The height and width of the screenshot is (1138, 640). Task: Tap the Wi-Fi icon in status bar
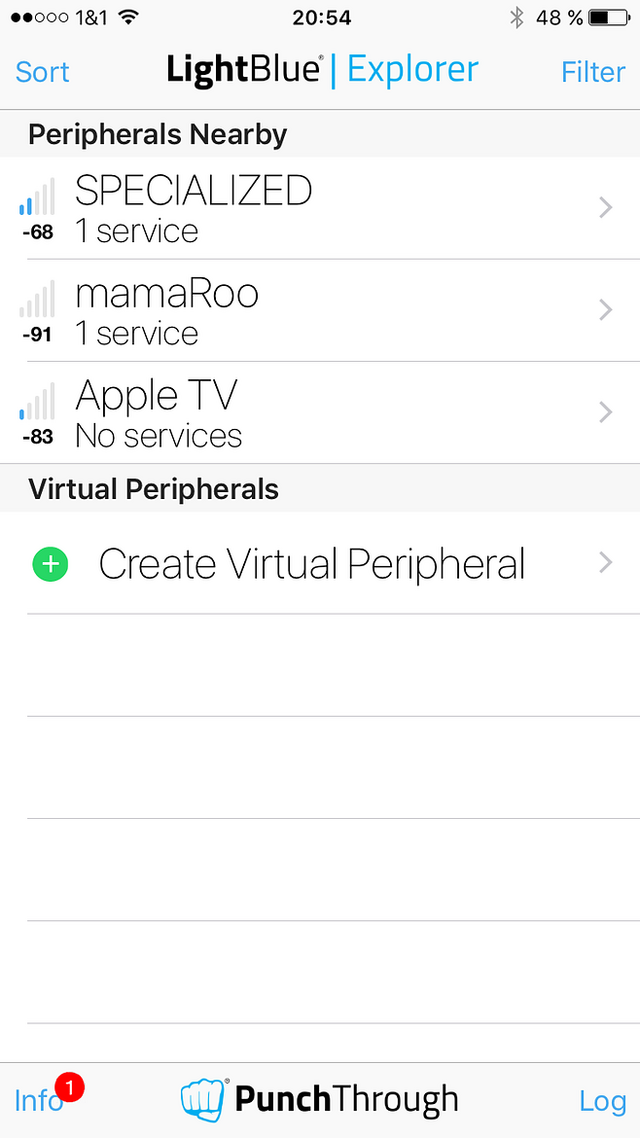tap(128, 17)
